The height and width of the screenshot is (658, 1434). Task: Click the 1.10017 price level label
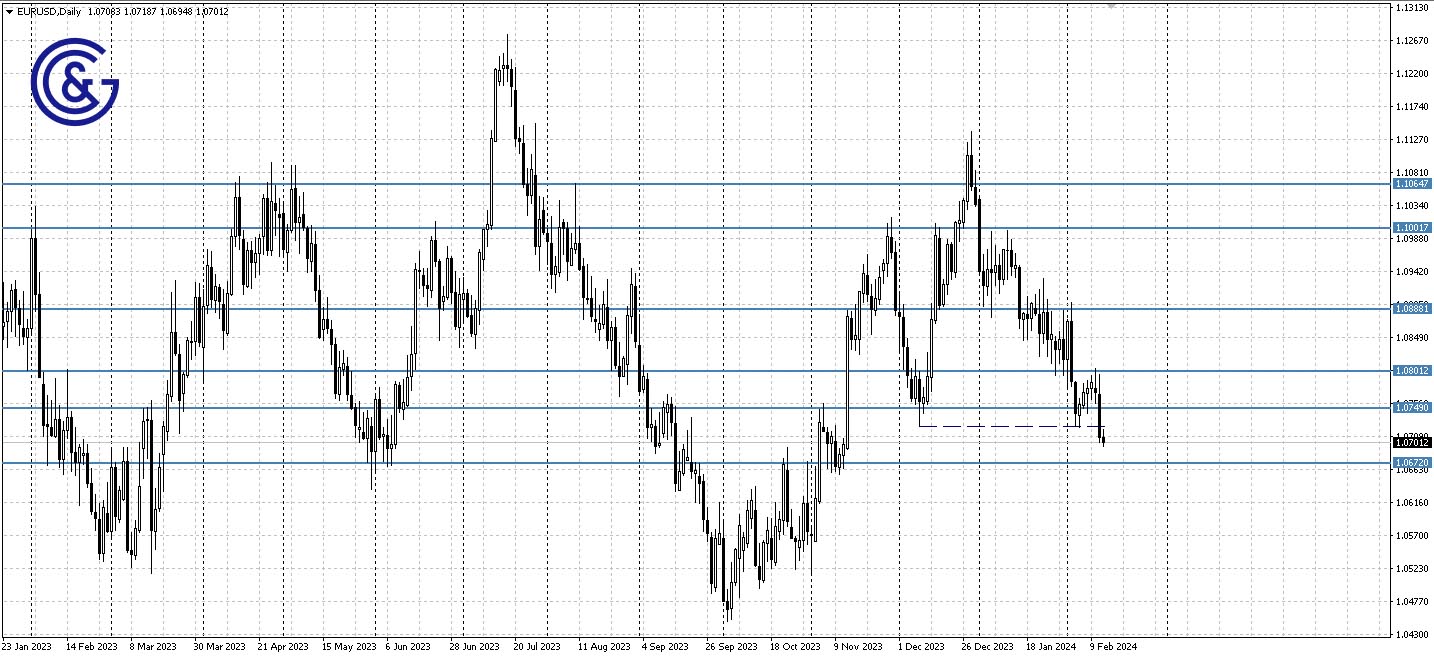point(1413,229)
